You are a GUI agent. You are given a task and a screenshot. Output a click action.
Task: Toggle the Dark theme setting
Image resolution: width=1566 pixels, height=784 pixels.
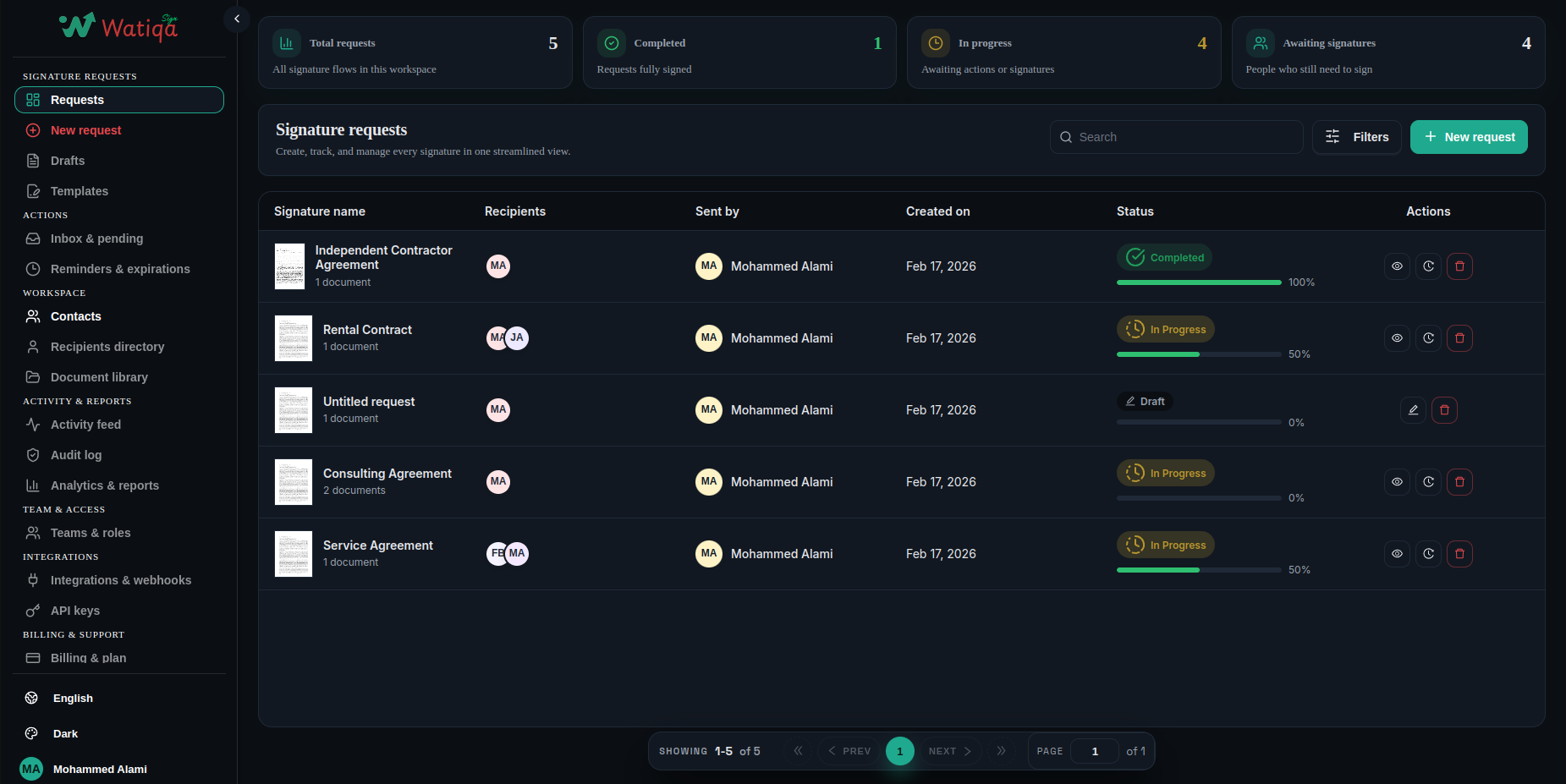pyautogui.click(x=65, y=734)
